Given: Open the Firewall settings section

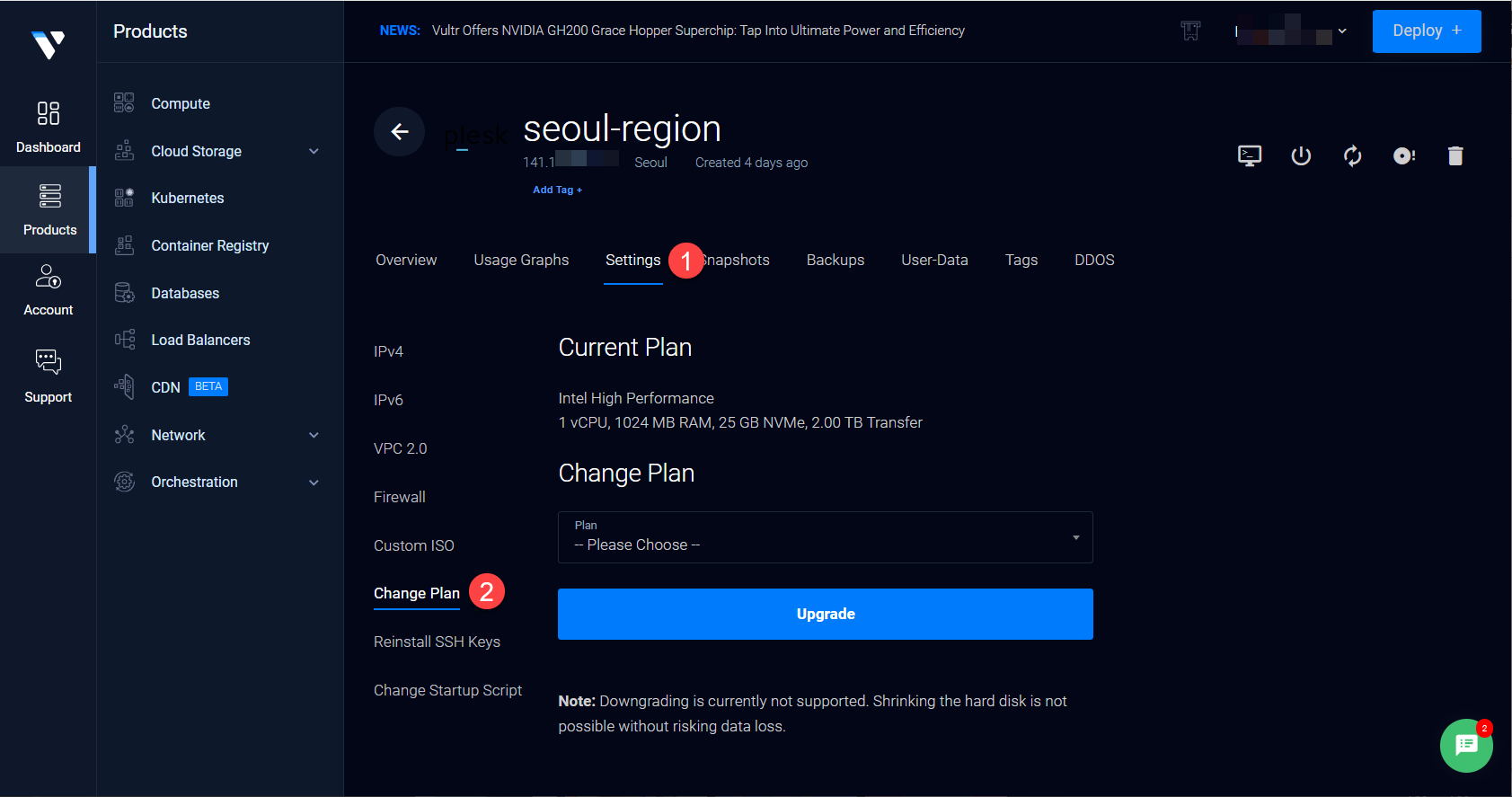Looking at the screenshot, I should coord(400,497).
